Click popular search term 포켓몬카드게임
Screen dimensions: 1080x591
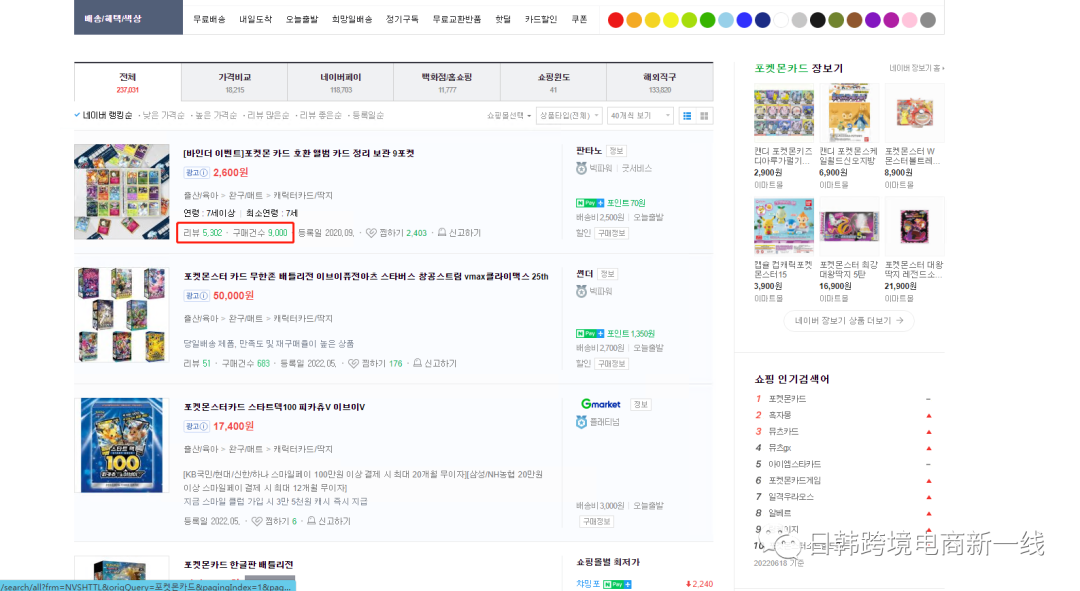(x=795, y=480)
